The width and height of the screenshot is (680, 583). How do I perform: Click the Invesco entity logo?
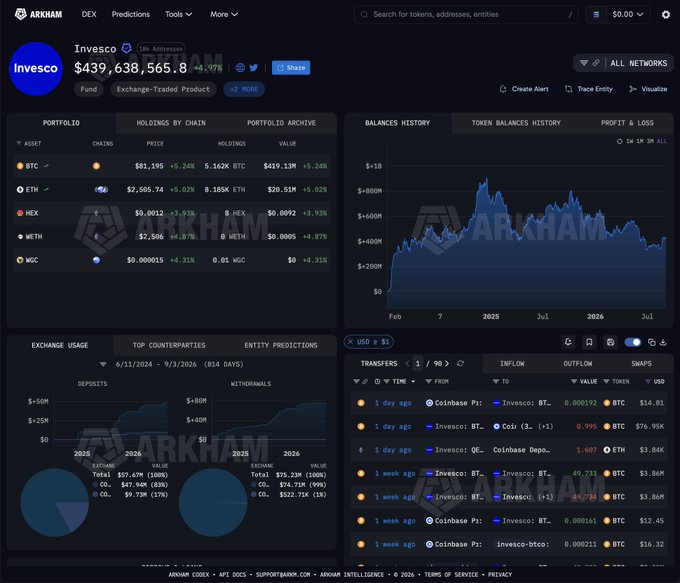coord(36,69)
